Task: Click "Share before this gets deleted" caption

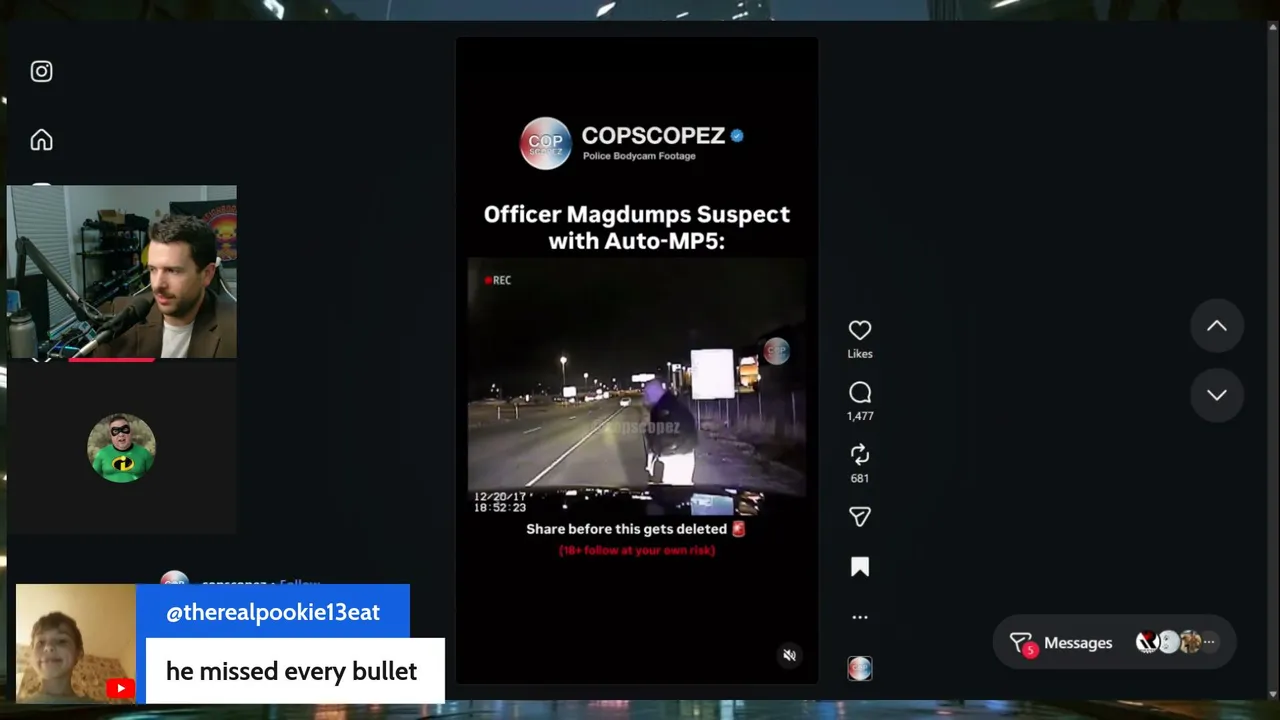Action: pyautogui.click(x=627, y=529)
